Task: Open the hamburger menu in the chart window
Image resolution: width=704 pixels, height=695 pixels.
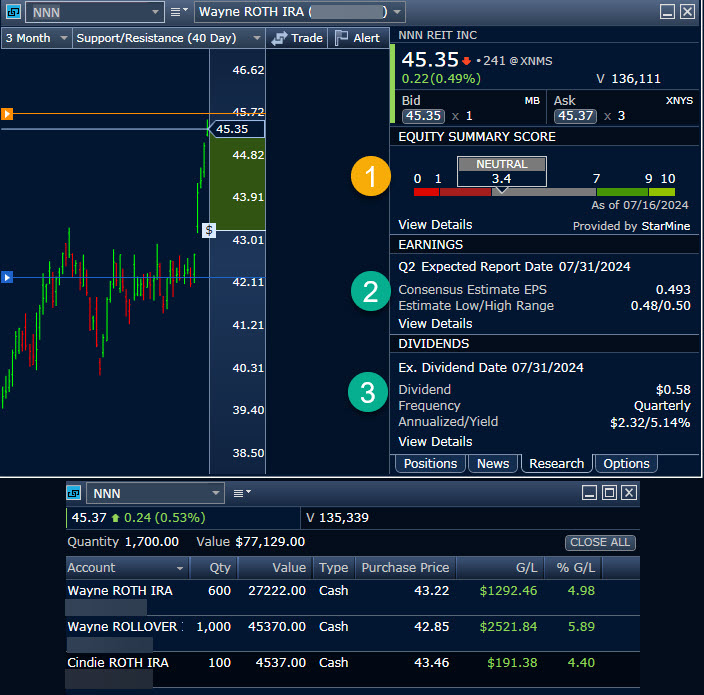Action: (x=178, y=12)
